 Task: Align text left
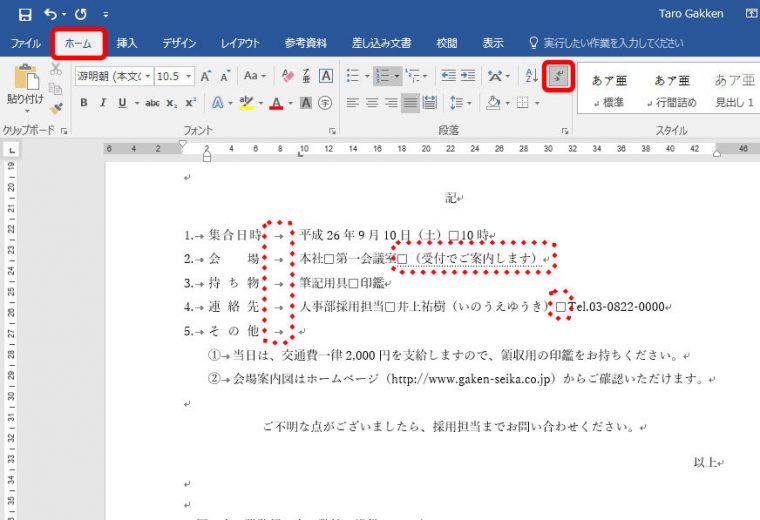[353, 103]
